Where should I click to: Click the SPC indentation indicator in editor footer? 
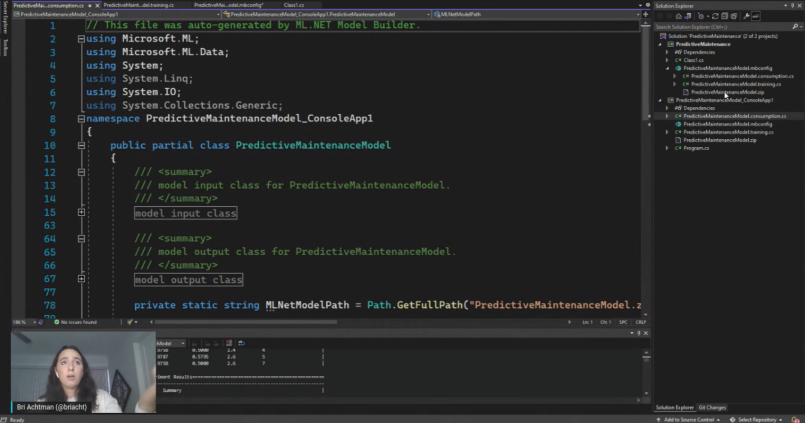pos(623,322)
